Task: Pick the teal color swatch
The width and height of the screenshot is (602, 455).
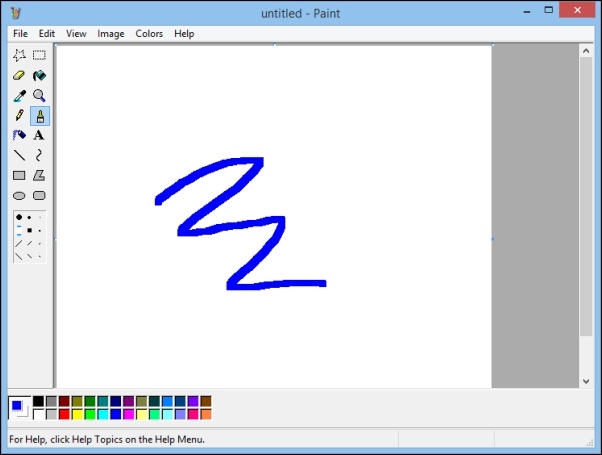Action: tap(103, 401)
